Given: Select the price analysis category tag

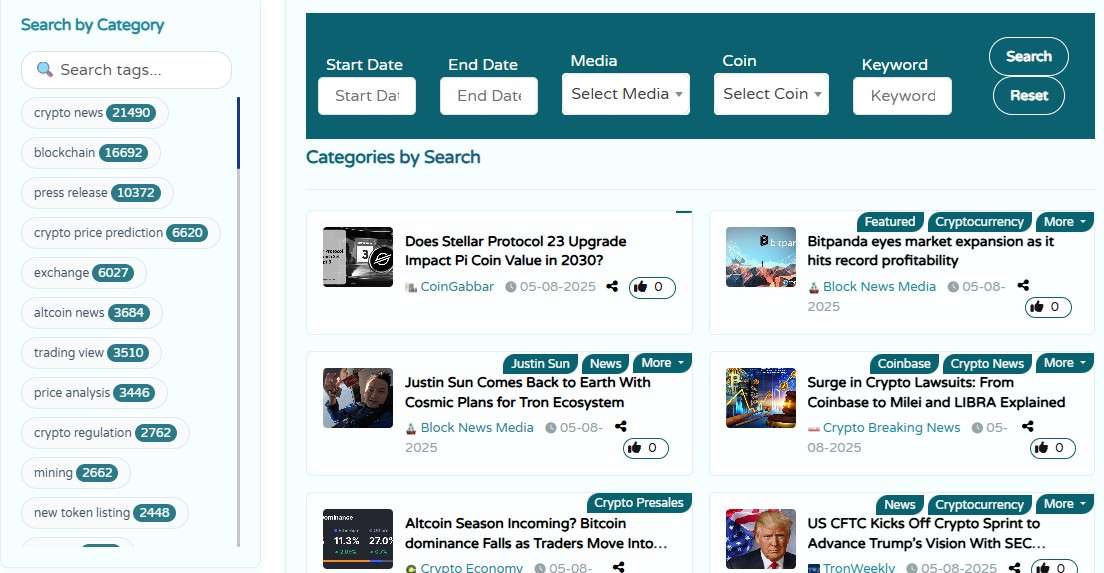Looking at the screenshot, I should pos(94,393).
